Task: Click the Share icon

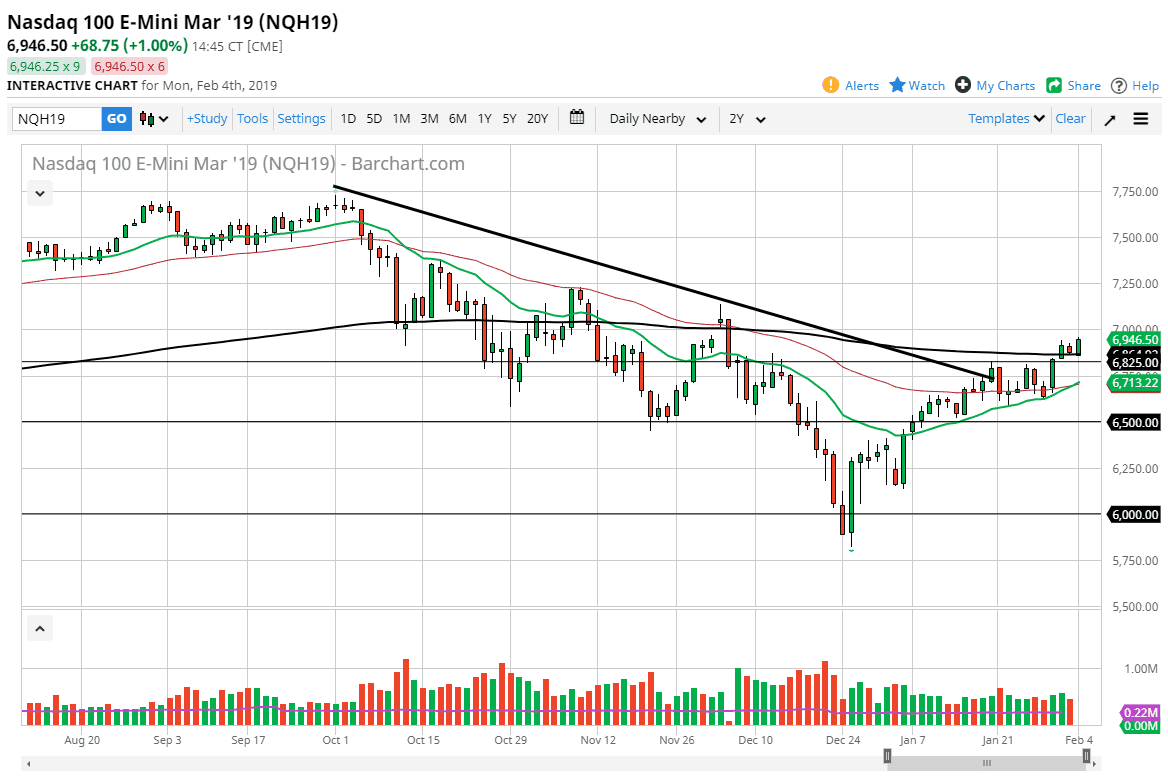Action: pos(1056,85)
